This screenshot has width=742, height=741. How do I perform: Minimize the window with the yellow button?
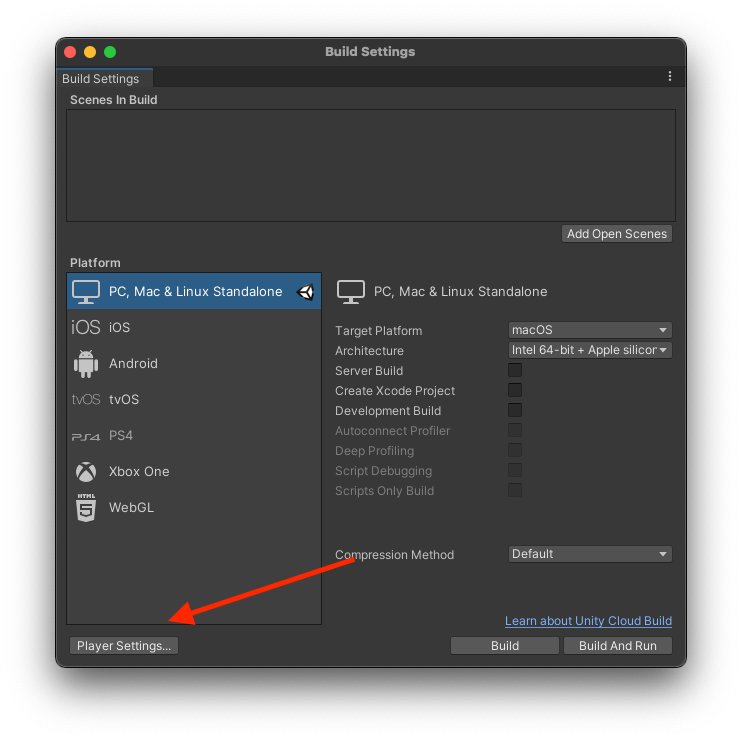90,52
